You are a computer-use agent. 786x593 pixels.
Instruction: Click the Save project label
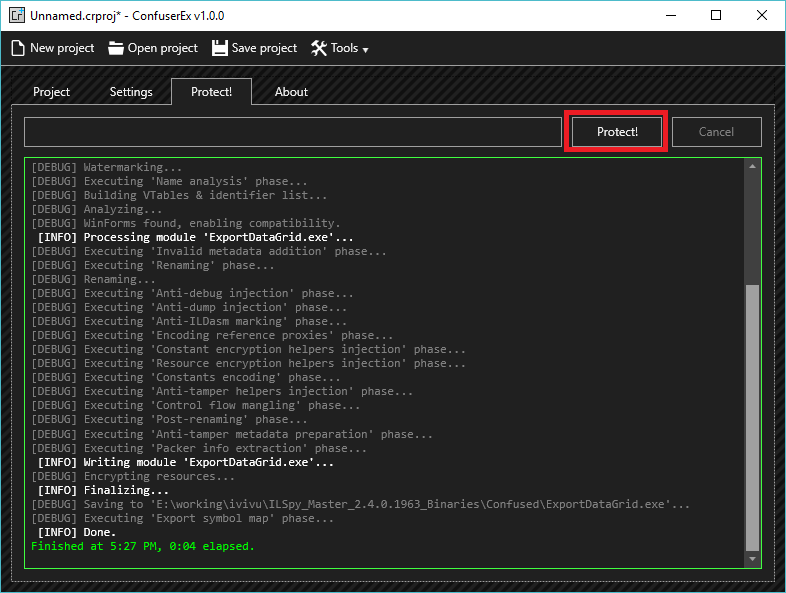(x=264, y=48)
